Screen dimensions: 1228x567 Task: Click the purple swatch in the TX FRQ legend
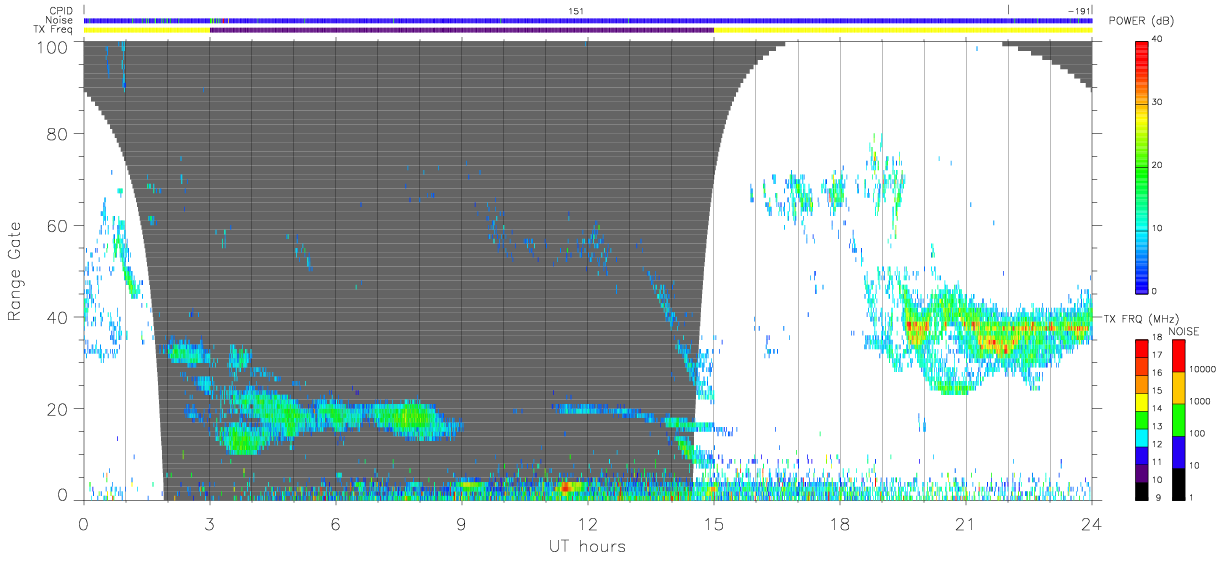click(x=1142, y=473)
